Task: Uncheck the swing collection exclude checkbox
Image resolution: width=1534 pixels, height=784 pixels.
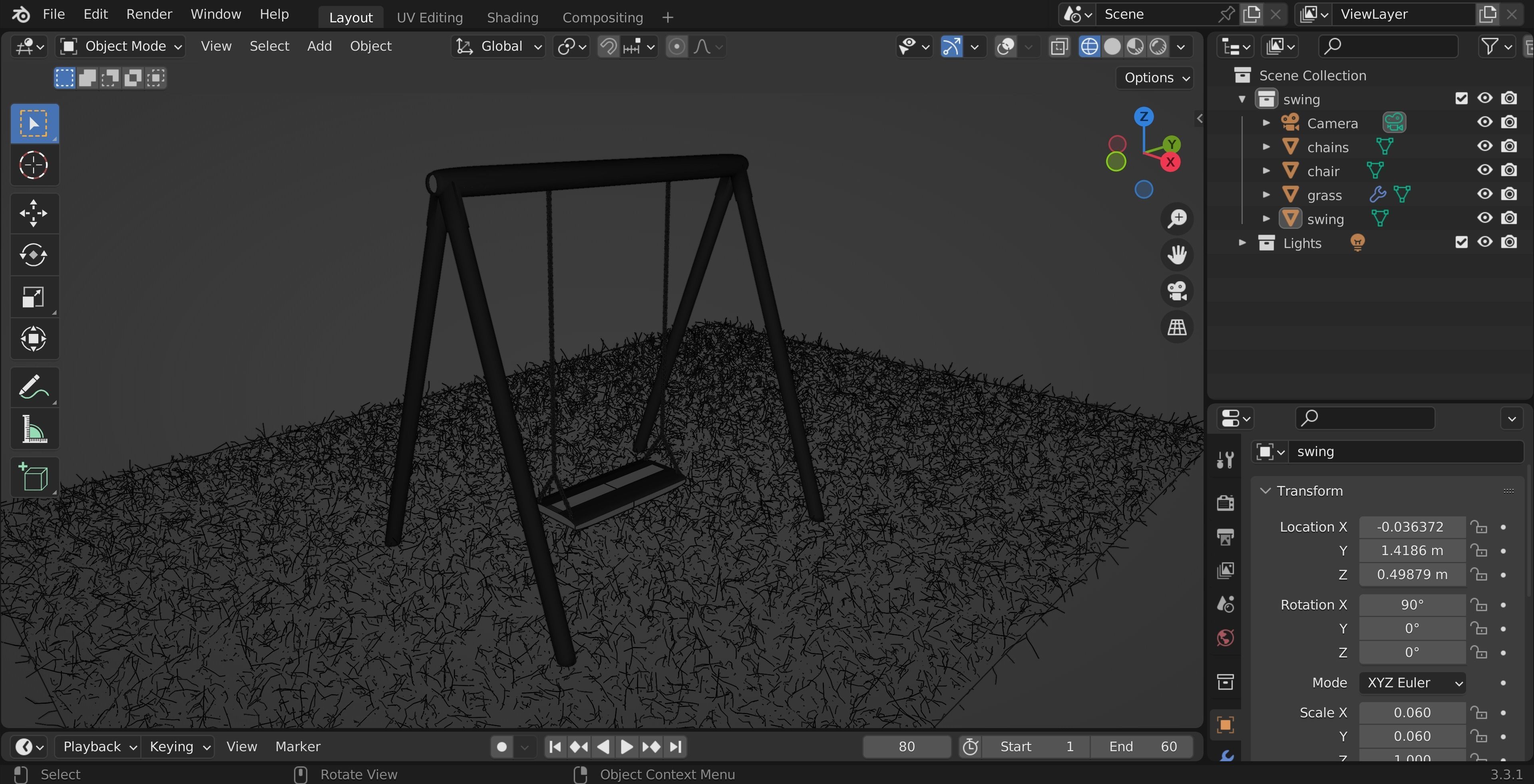Action: tap(1461, 98)
